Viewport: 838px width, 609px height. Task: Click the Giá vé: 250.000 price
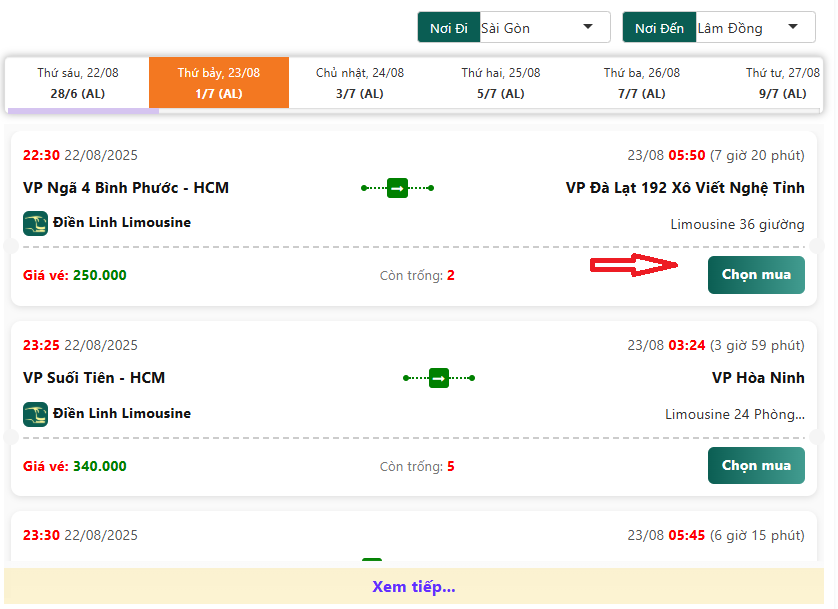[x=74, y=275]
